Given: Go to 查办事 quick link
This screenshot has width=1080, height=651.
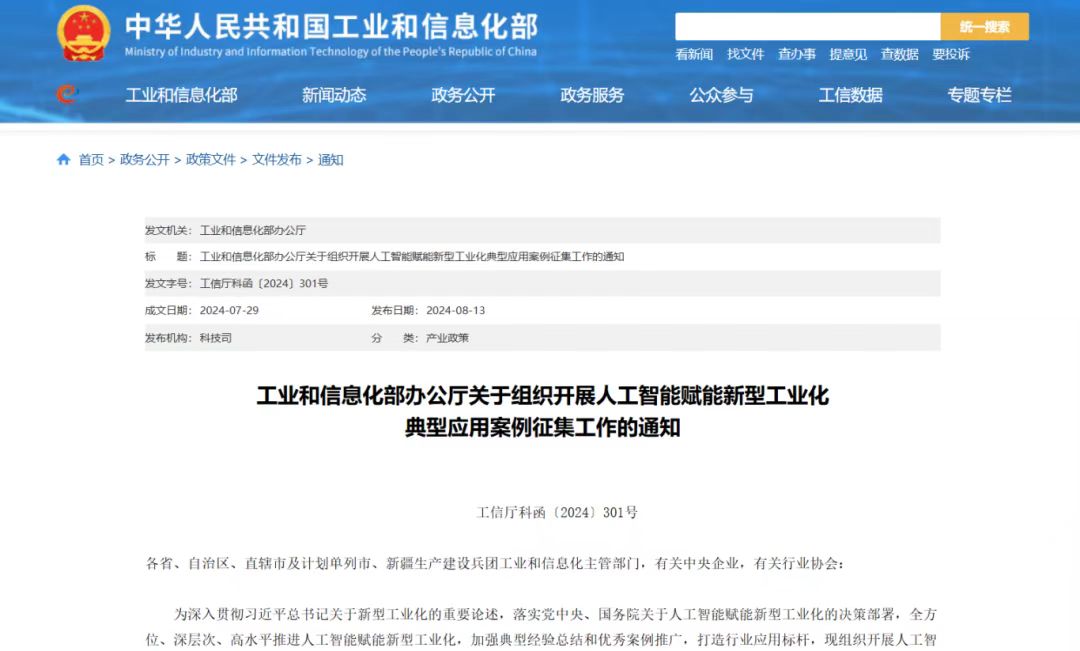Looking at the screenshot, I should pos(797,54).
